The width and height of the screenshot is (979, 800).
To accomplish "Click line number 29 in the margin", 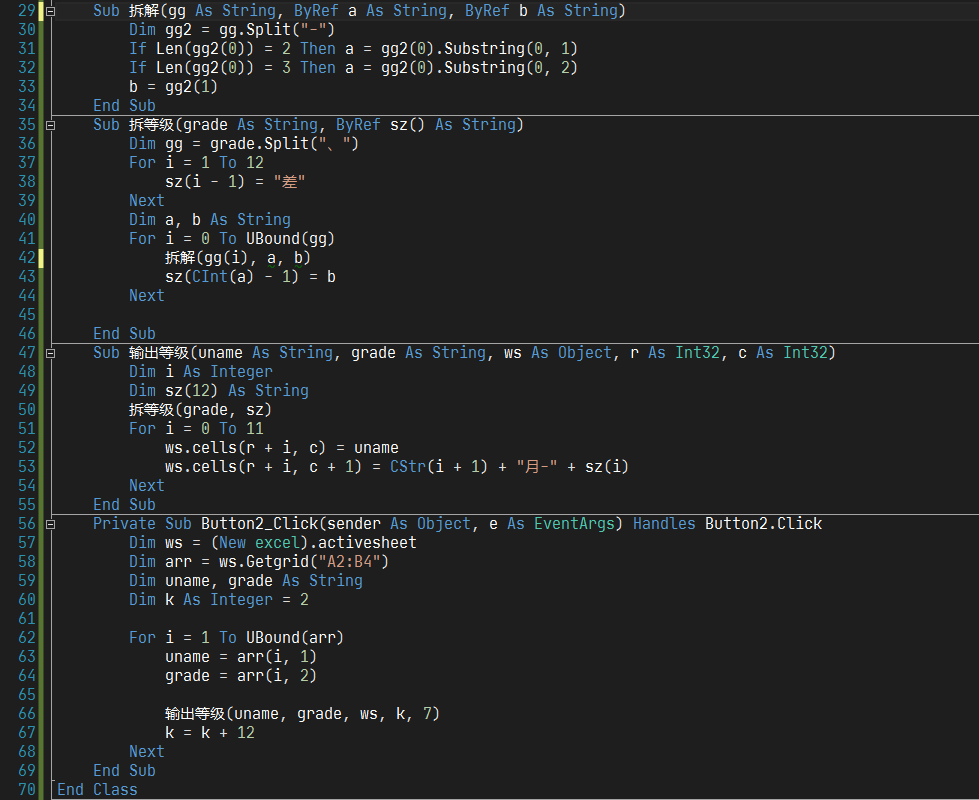I will [x=27, y=11].
